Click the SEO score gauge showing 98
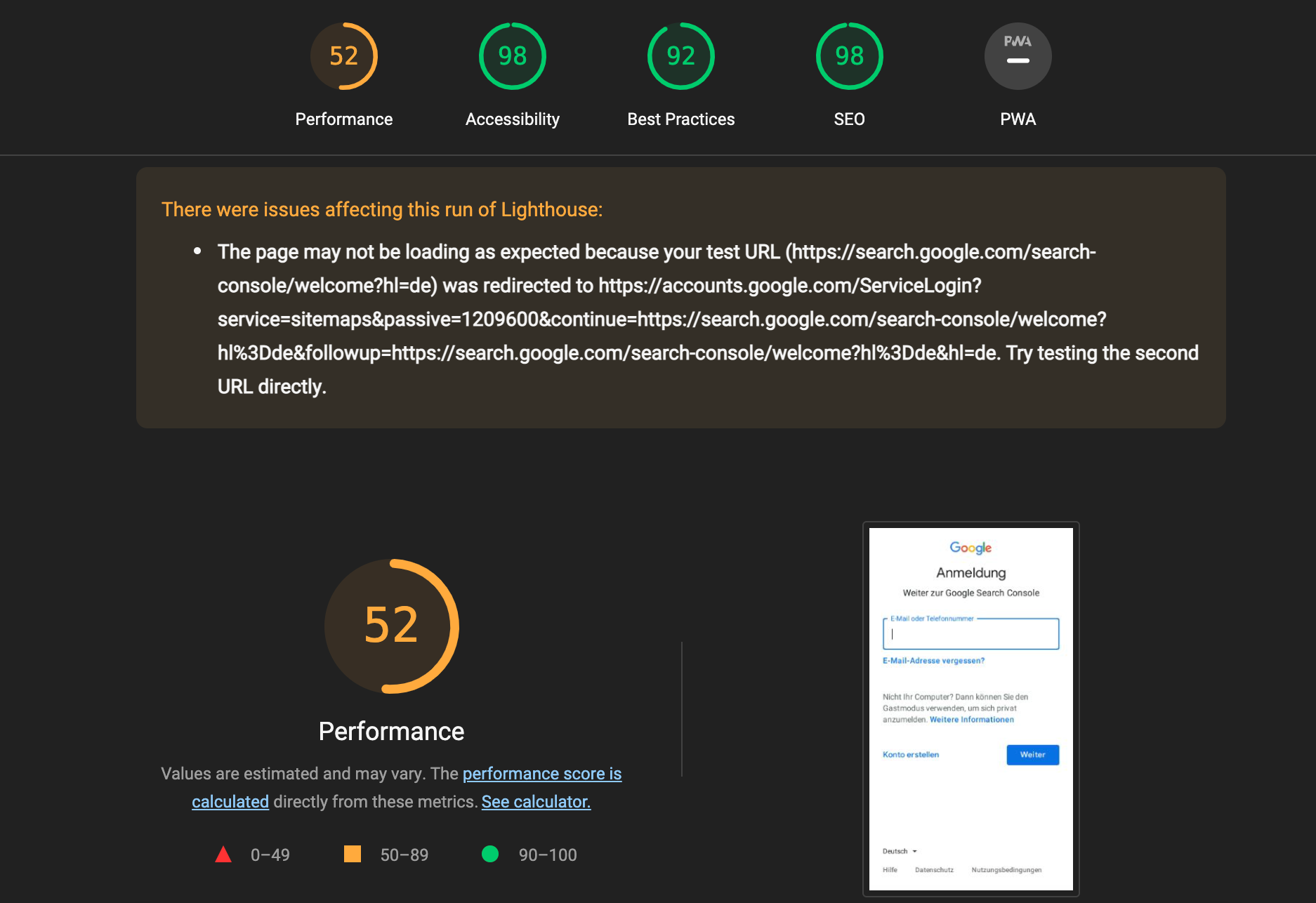The width and height of the screenshot is (1316, 903). [850, 56]
